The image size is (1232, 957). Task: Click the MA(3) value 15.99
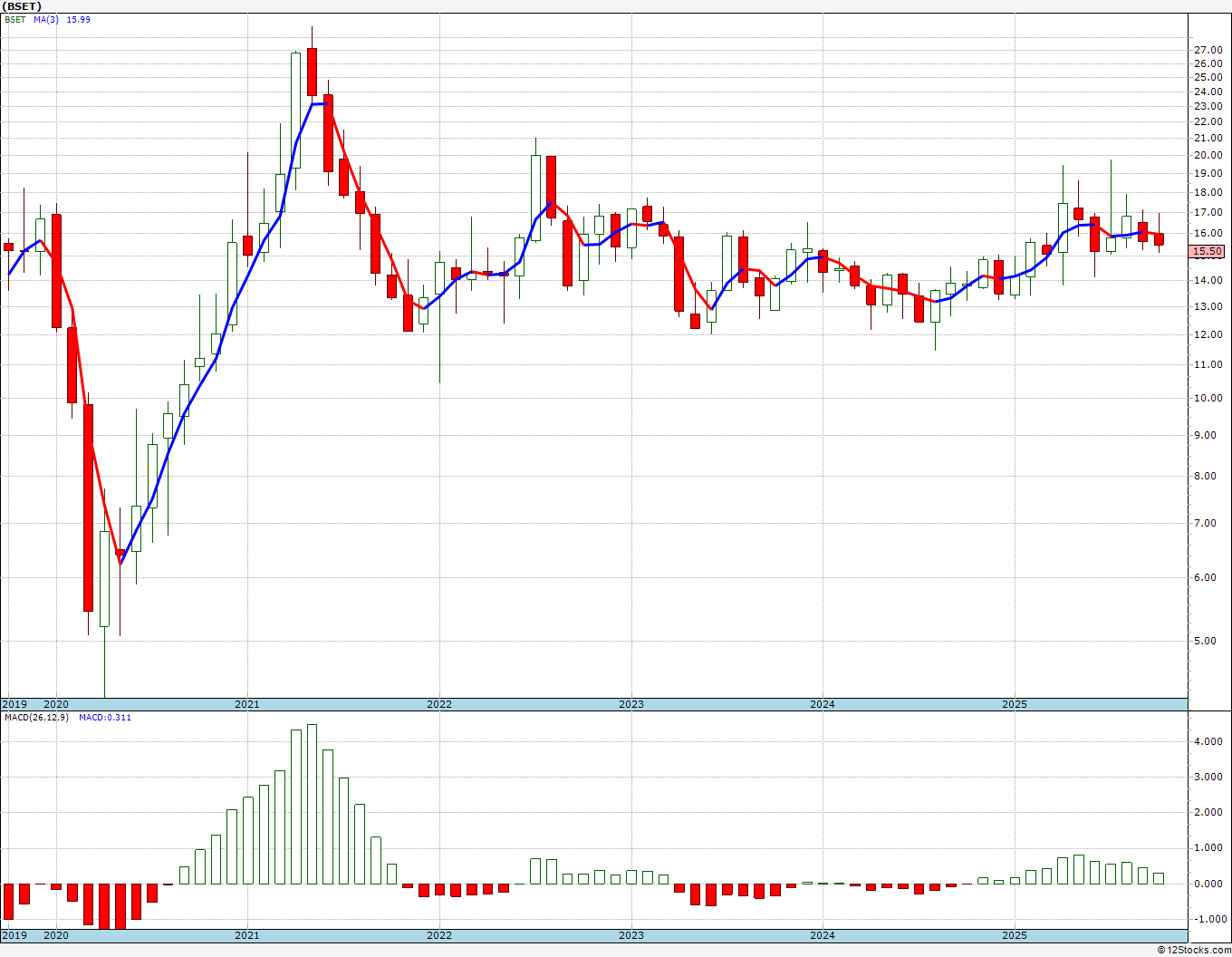(78, 19)
